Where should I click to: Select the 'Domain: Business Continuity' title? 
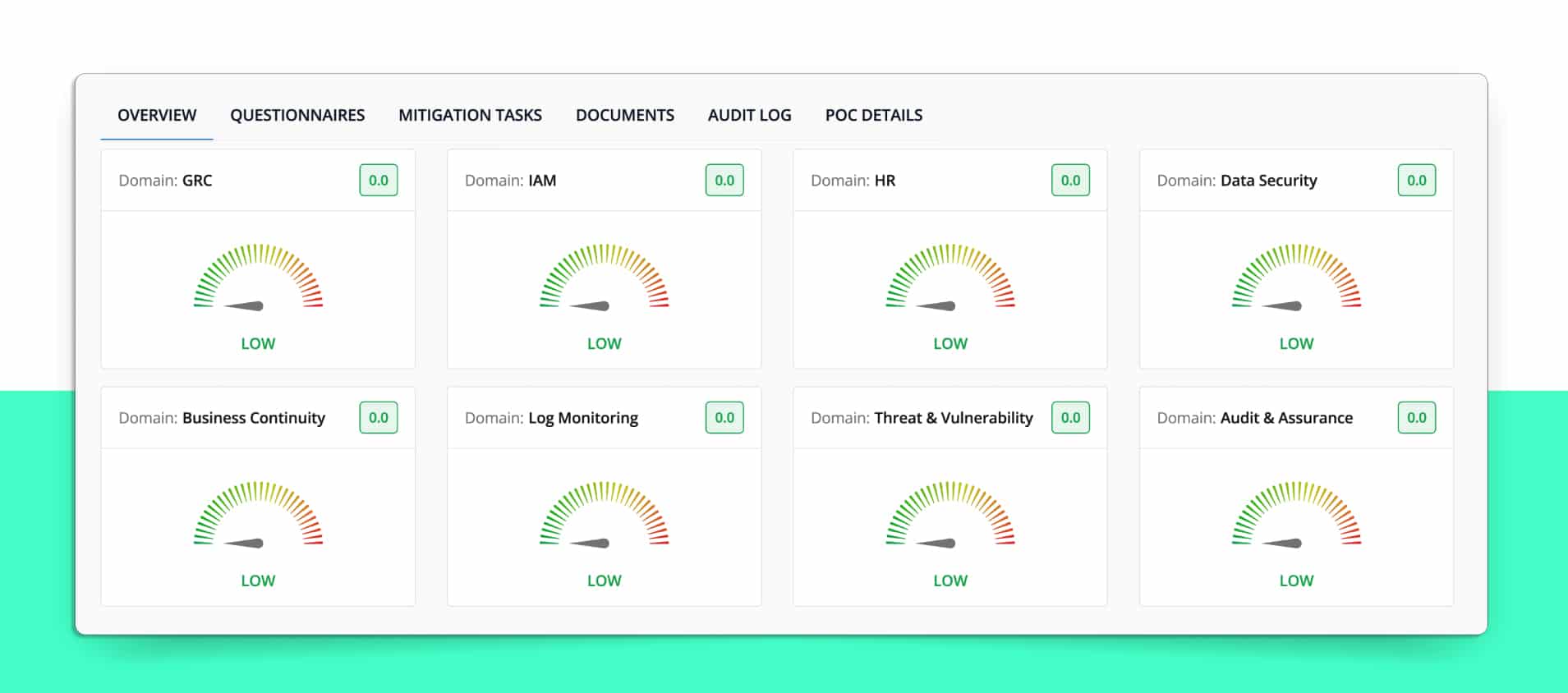[x=222, y=418]
